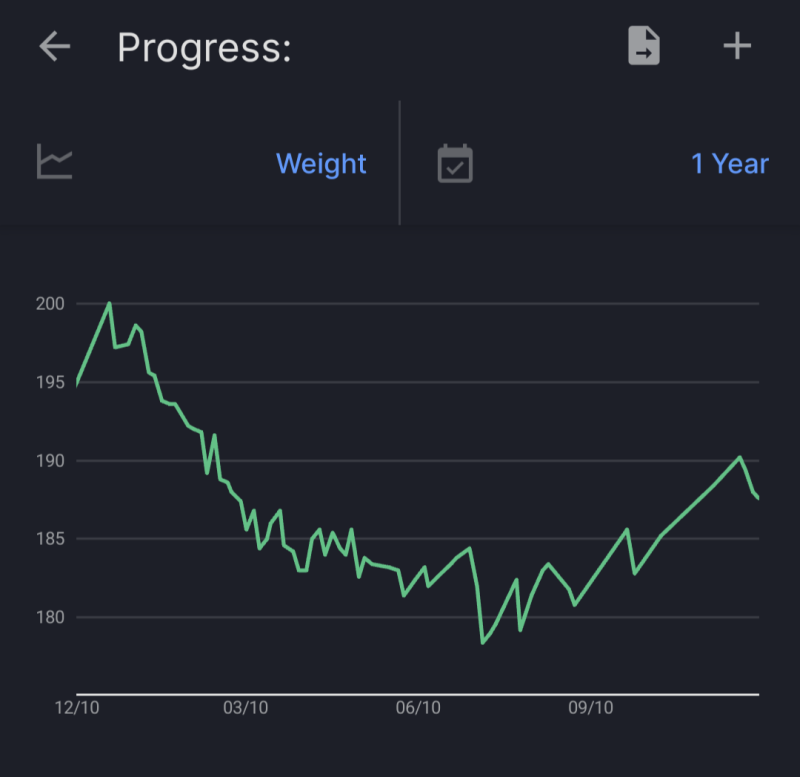Tap the calendar check icon
800x777 pixels.
coord(455,163)
